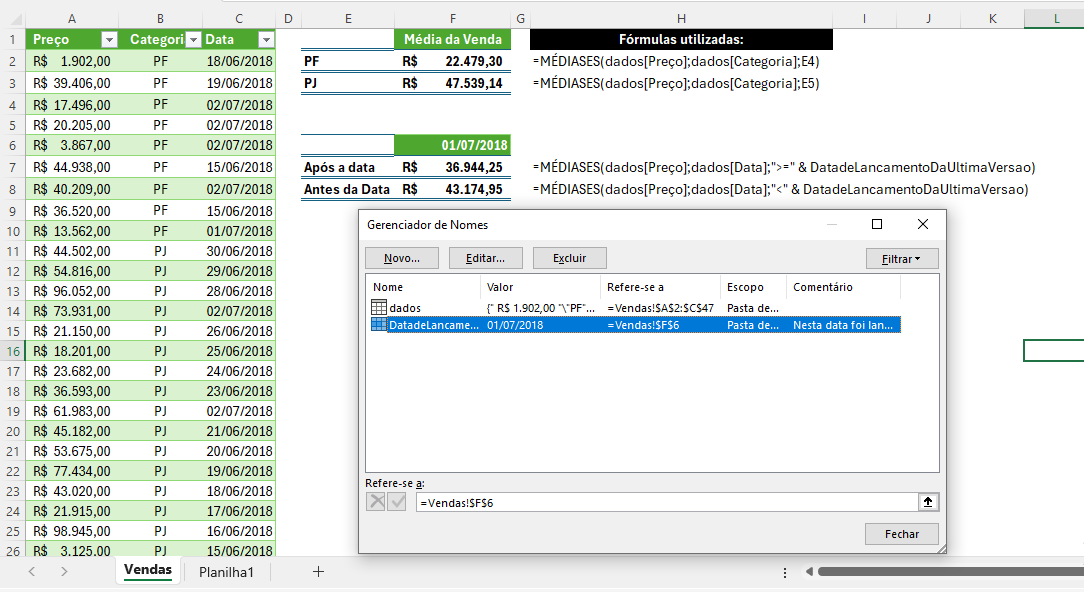This screenshot has height=592, width=1084.
Task: Click the icon of the DatadeLancame... name
Action: (x=379, y=324)
